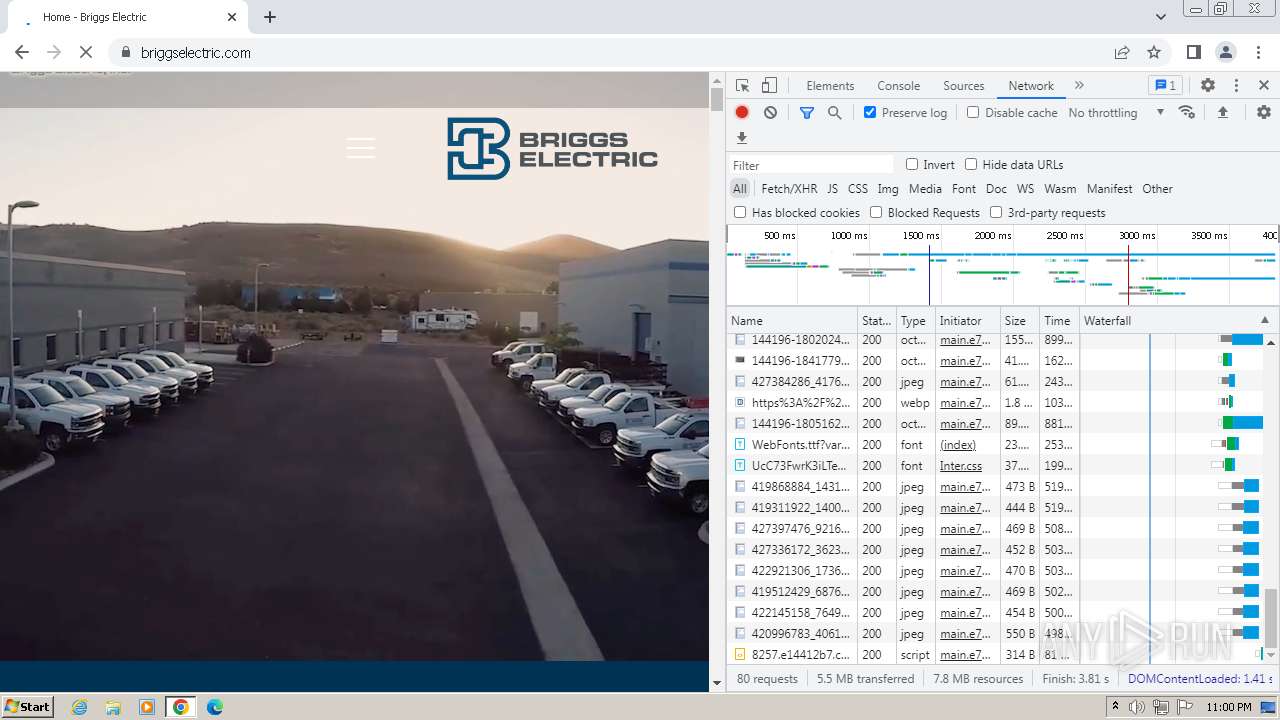The height and width of the screenshot is (720, 1280).
Task: Open Chrome main menu
Action: [x=1258, y=52]
